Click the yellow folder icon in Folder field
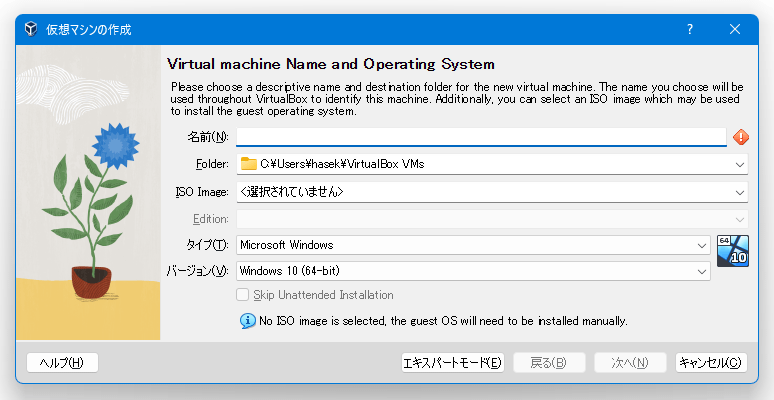 click(x=249, y=164)
